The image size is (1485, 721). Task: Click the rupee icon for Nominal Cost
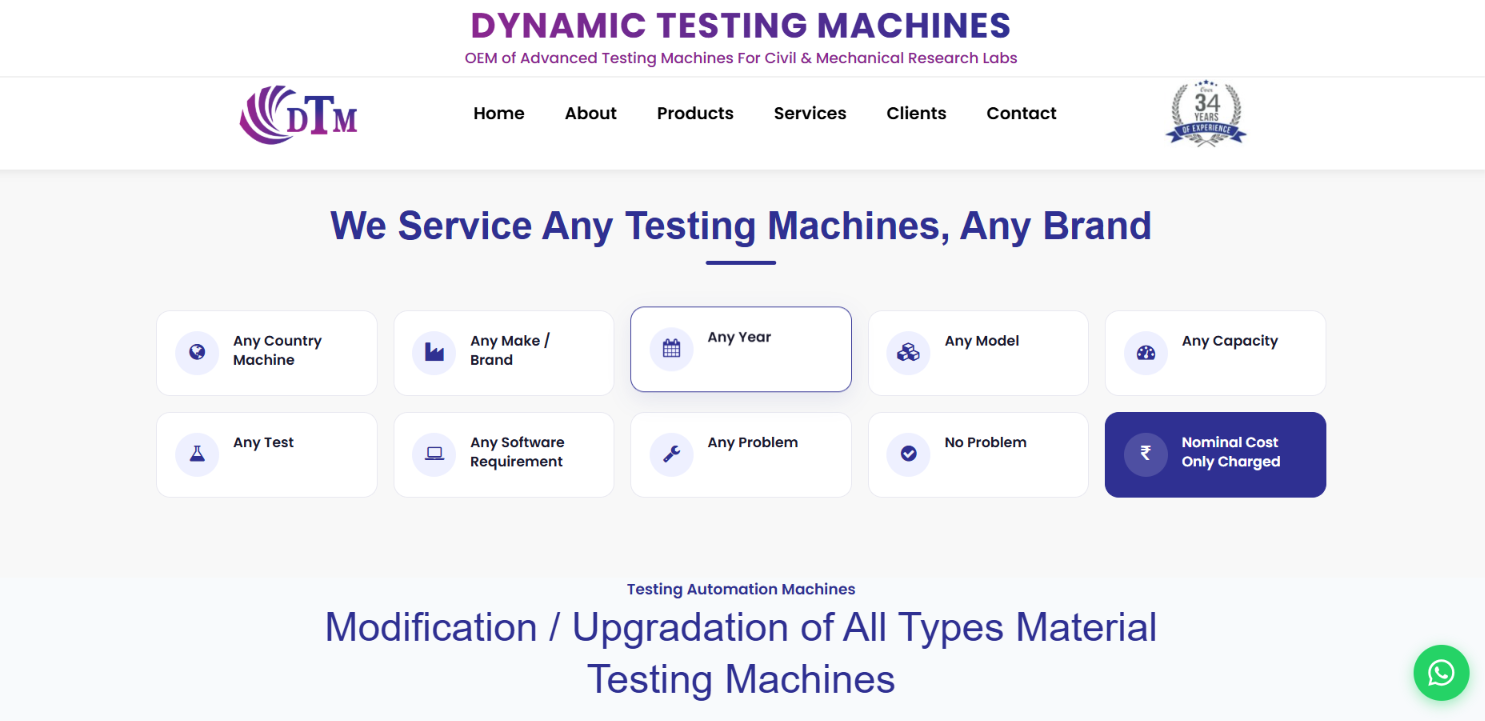coord(1146,454)
